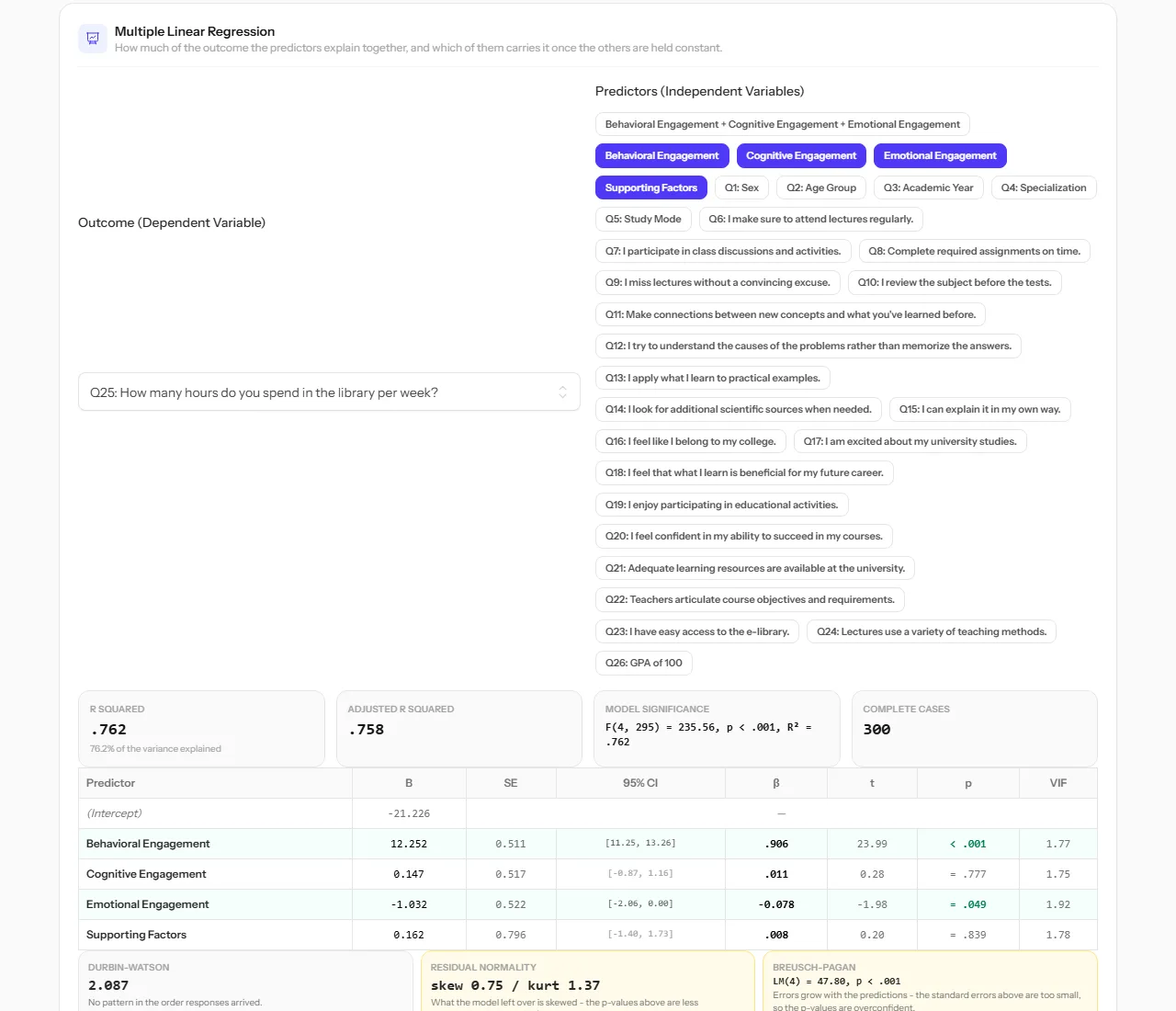
Task: Disable the Emotional Engagement predictor chip
Action: click(940, 156)
